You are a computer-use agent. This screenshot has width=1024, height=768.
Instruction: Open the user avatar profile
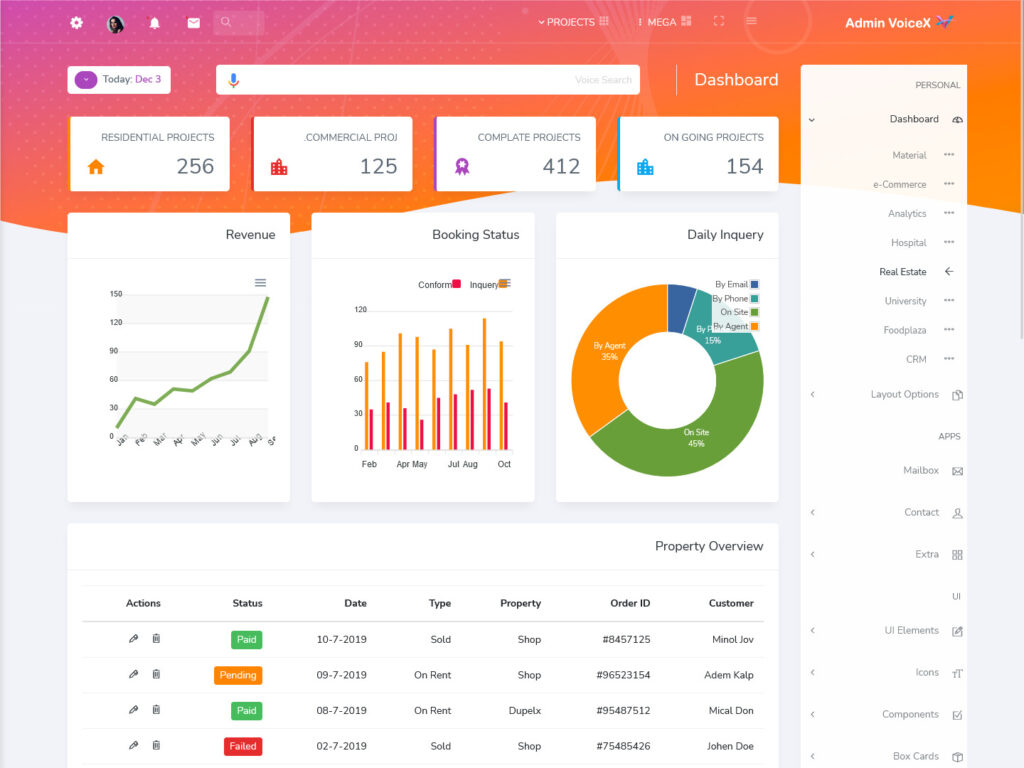(x=116, y=24)
